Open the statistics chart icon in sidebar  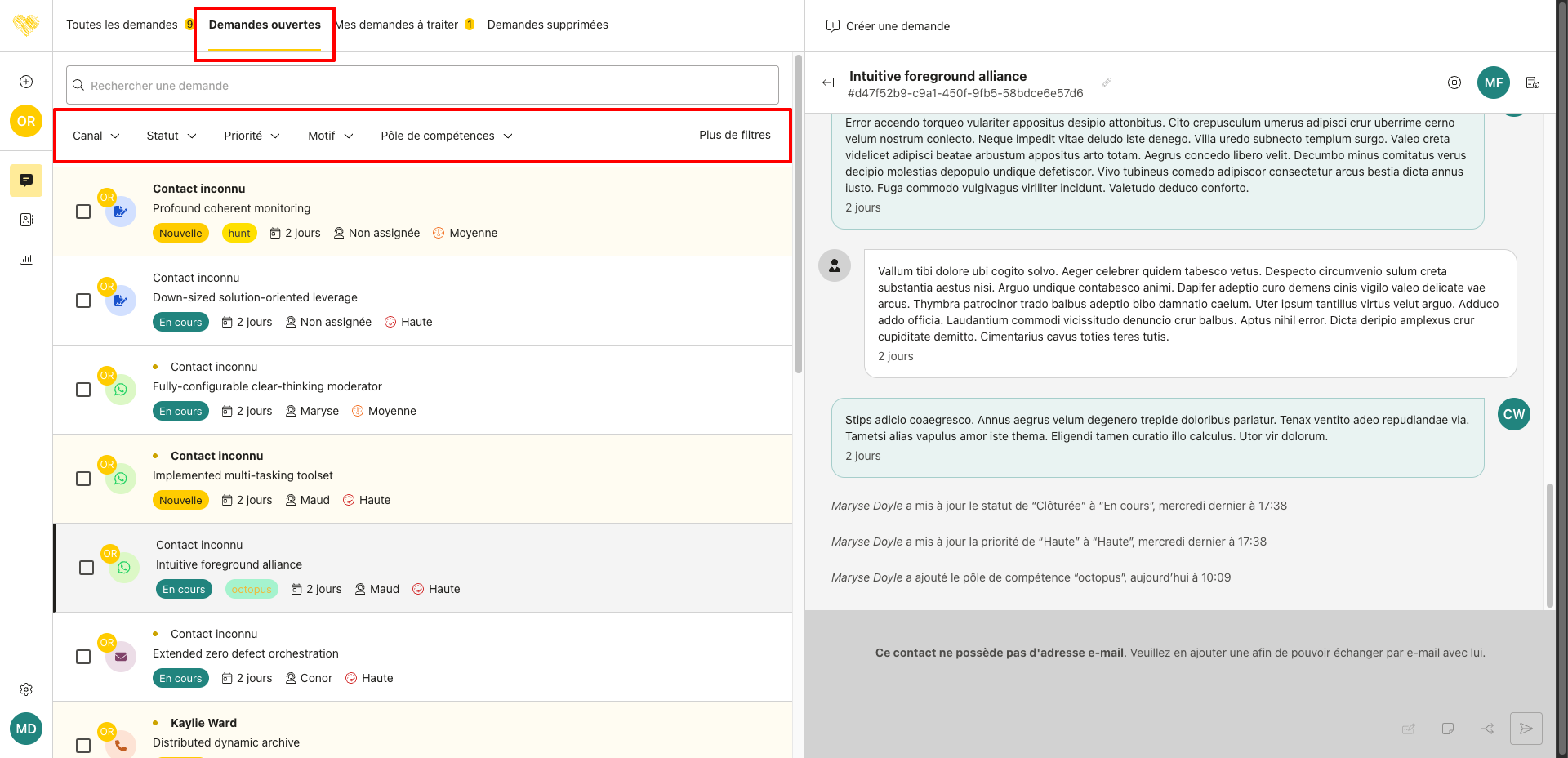(26, 259)
